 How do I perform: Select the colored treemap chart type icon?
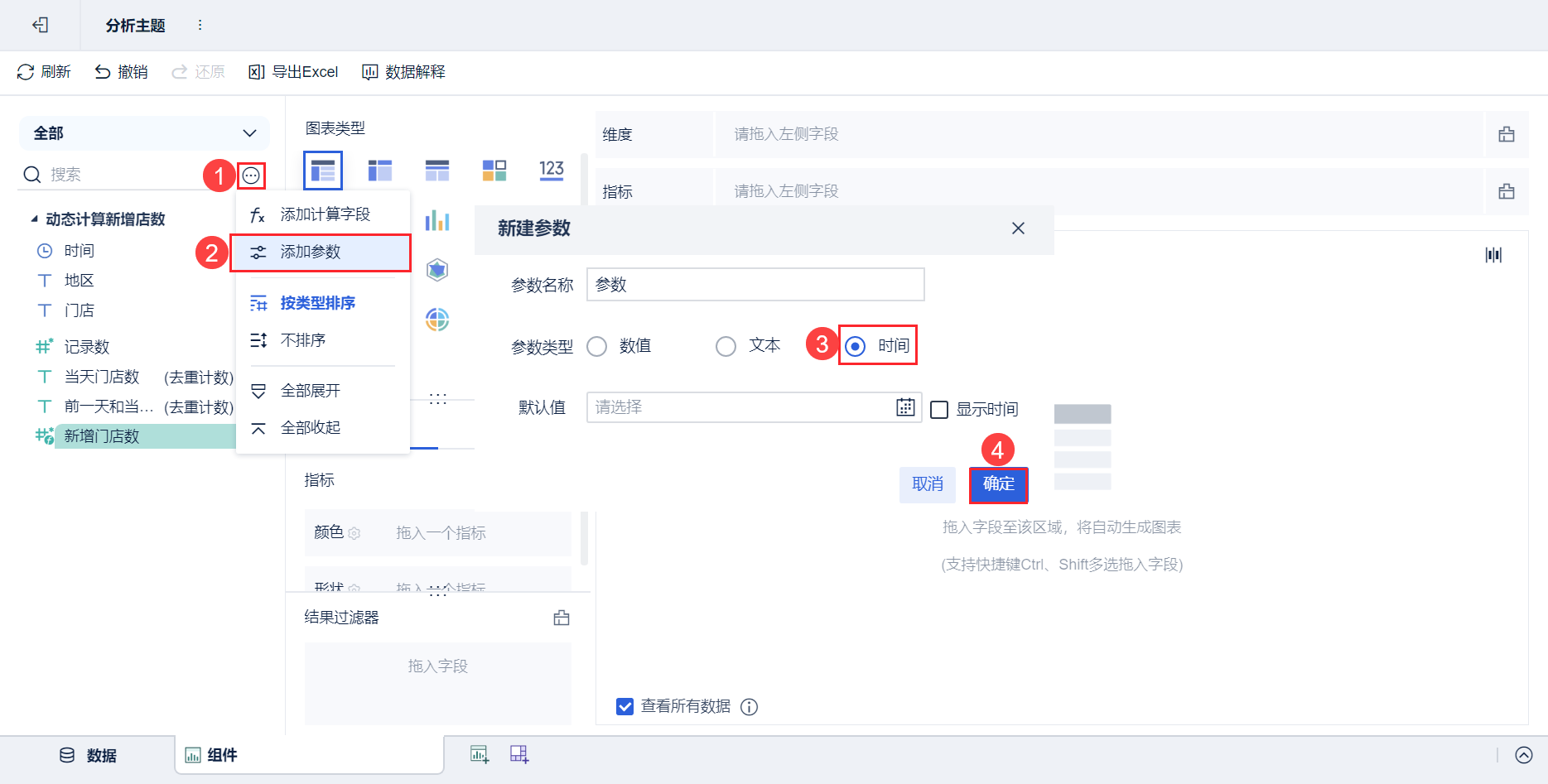click(494, 171)
